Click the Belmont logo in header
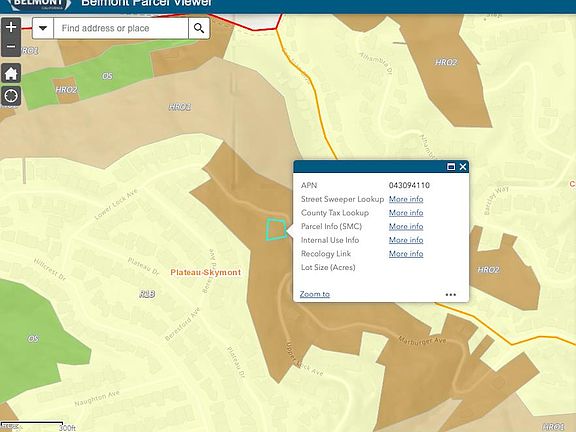Viewport: 576px width, 432px height. (39, 4)
